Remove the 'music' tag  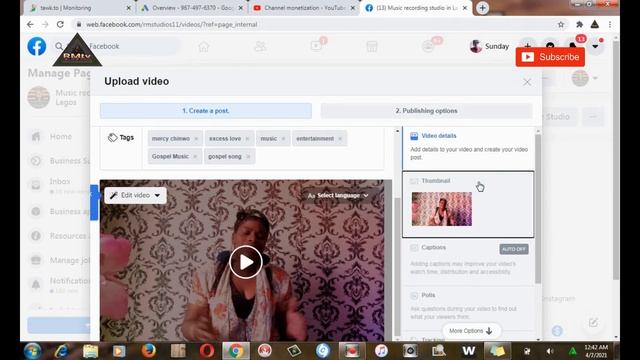click(283, 139)
